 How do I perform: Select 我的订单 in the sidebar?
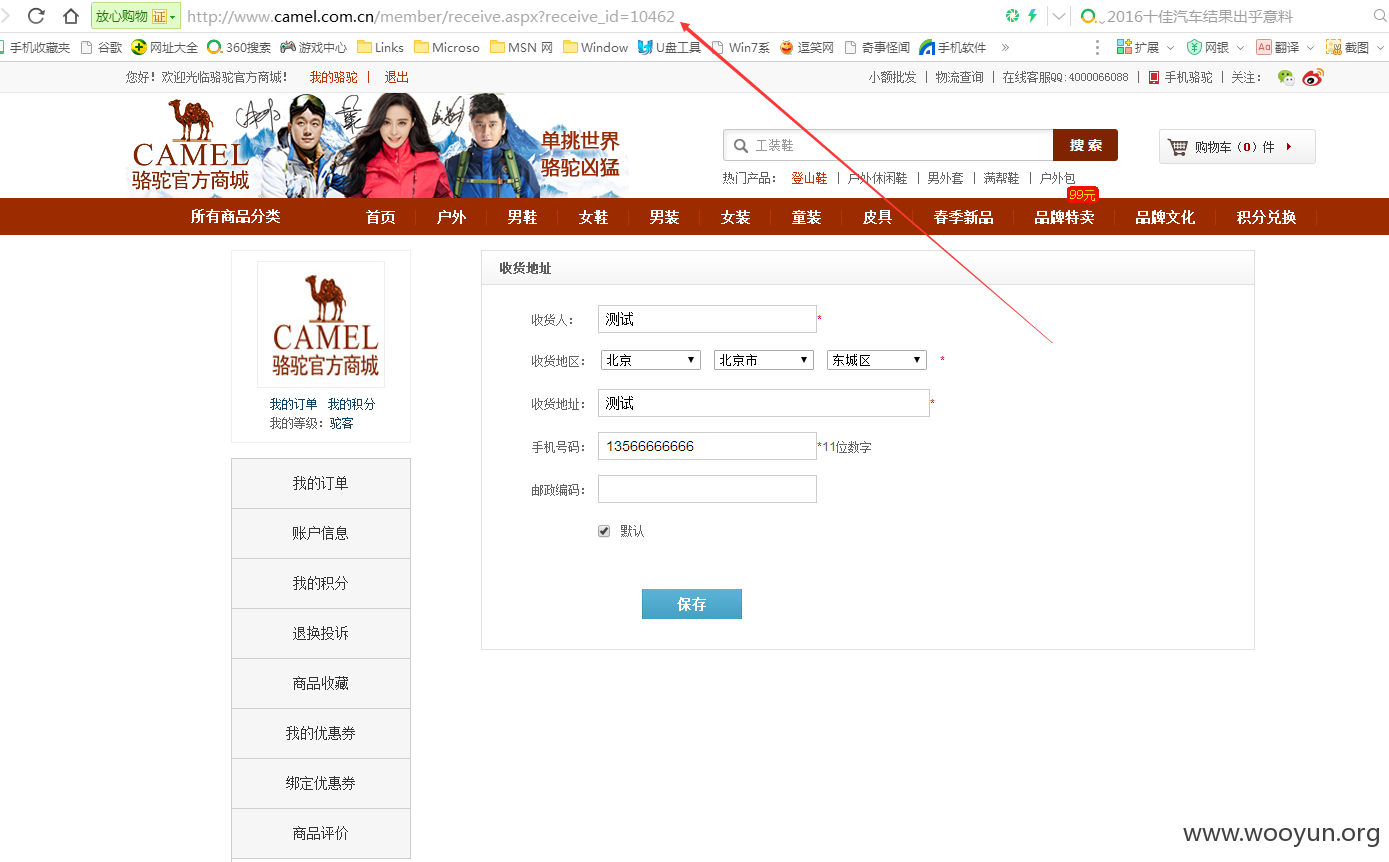coord(321,483)
